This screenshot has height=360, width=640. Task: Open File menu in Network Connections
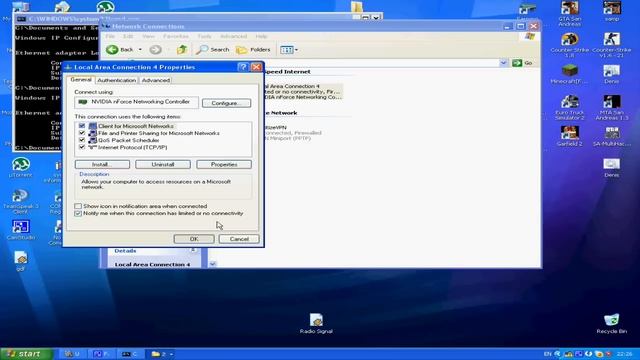[110, 36]
